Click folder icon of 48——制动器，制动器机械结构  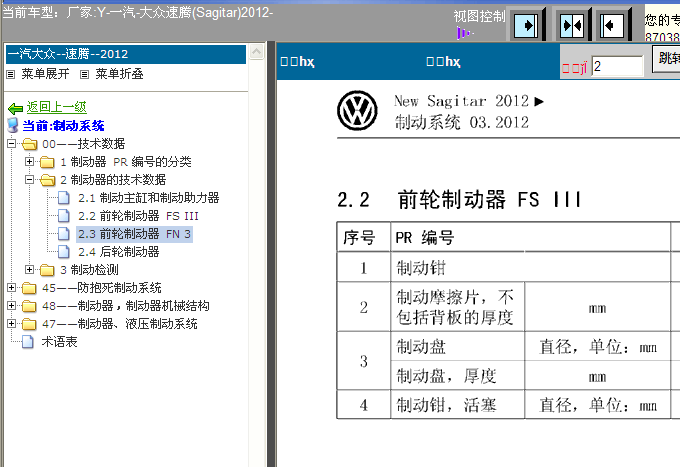pos(29,306)
